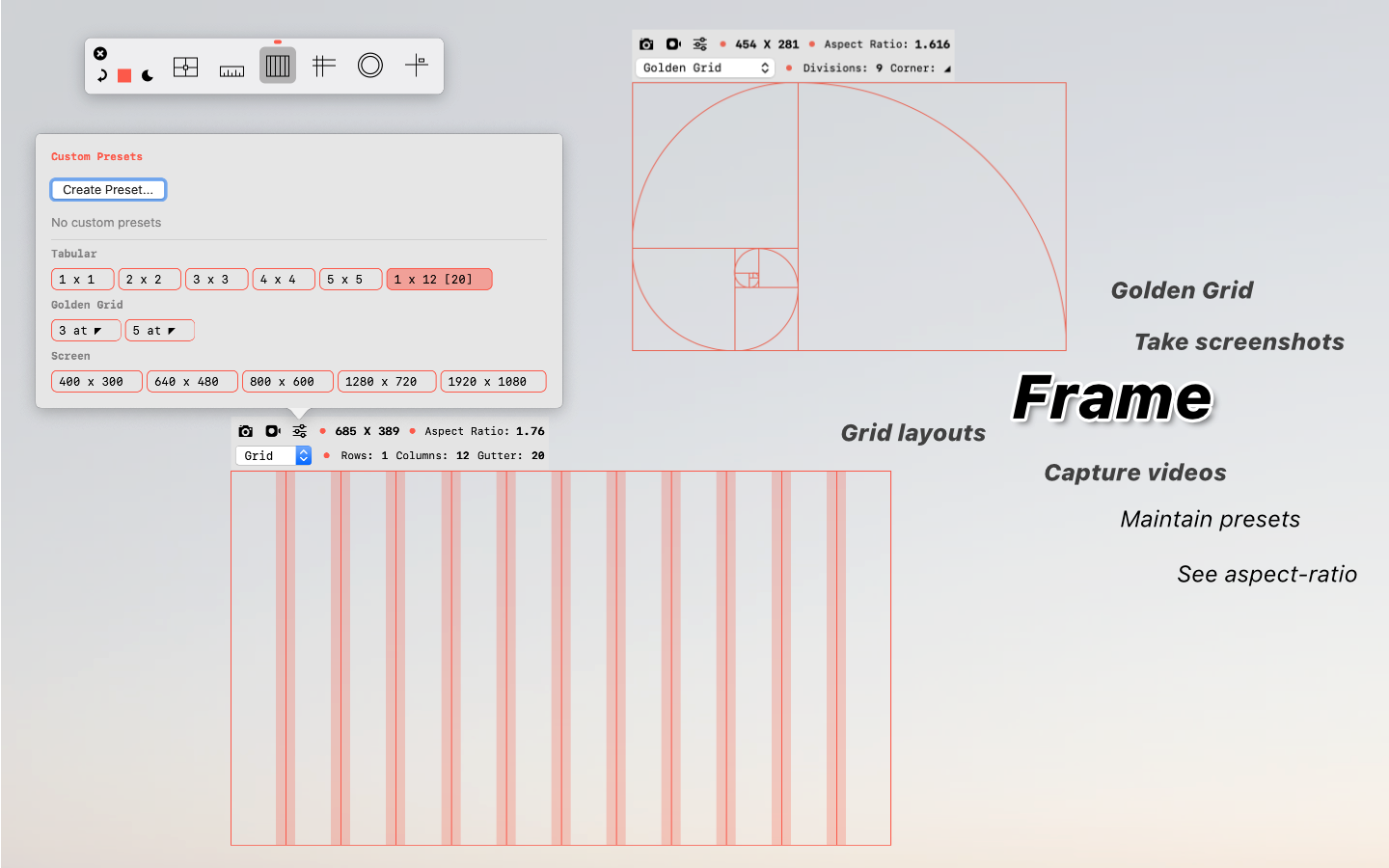Screen dimensions: 1389x868
Task: Select the column grid tool
Action: point(278,66)
